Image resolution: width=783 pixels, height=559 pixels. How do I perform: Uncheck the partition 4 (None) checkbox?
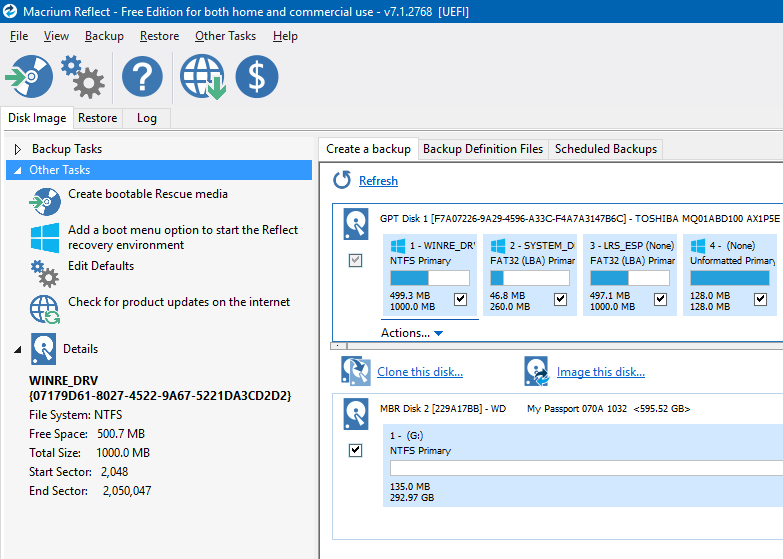coord(760,299)
